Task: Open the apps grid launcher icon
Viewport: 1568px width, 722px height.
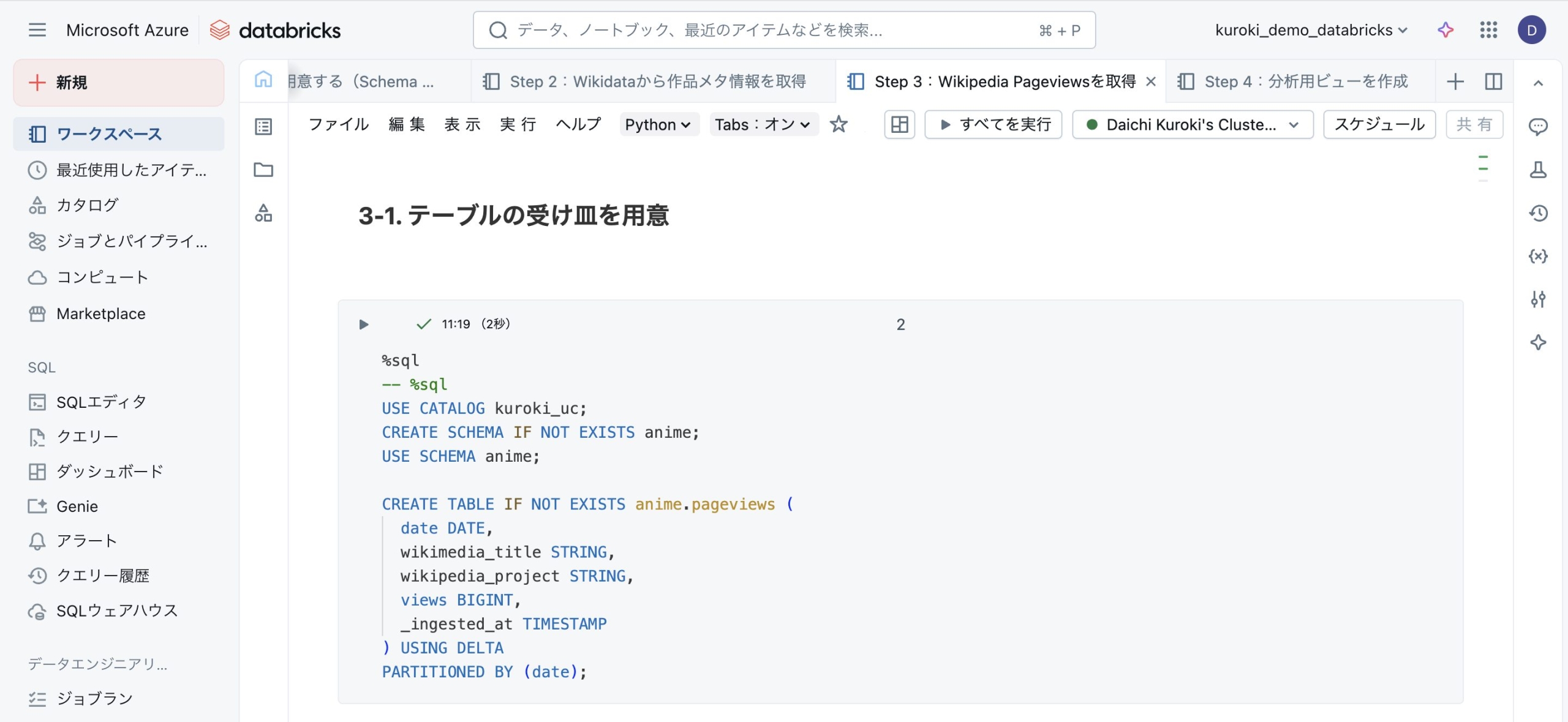Action: pos(1488,30)
